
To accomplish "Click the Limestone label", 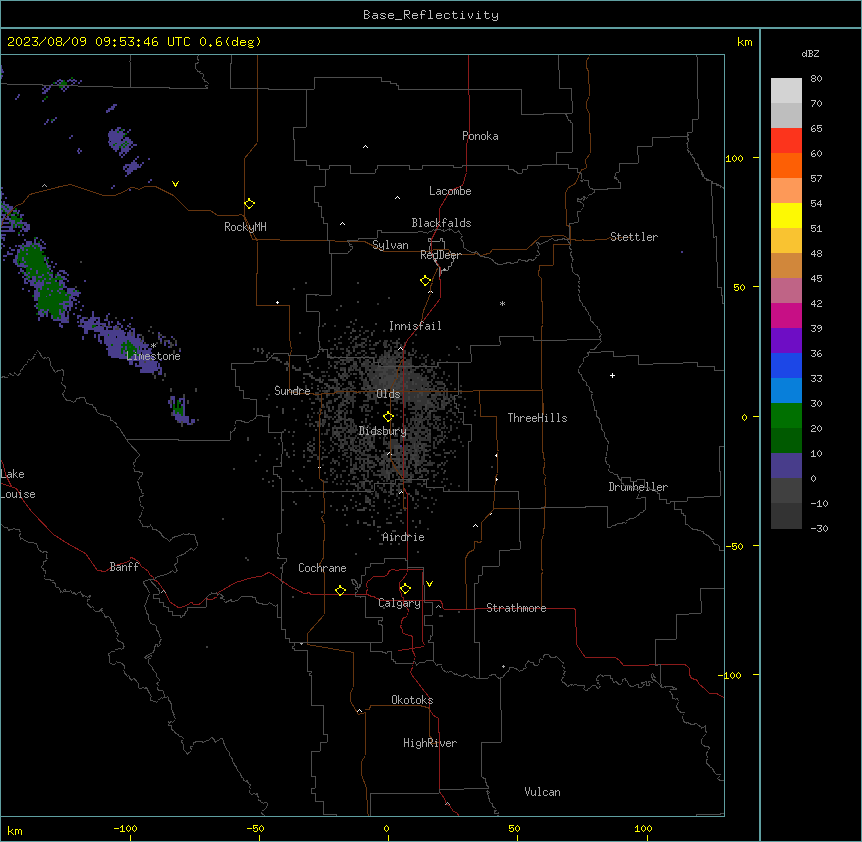I will pyautogui.click(x=153, y=356).
